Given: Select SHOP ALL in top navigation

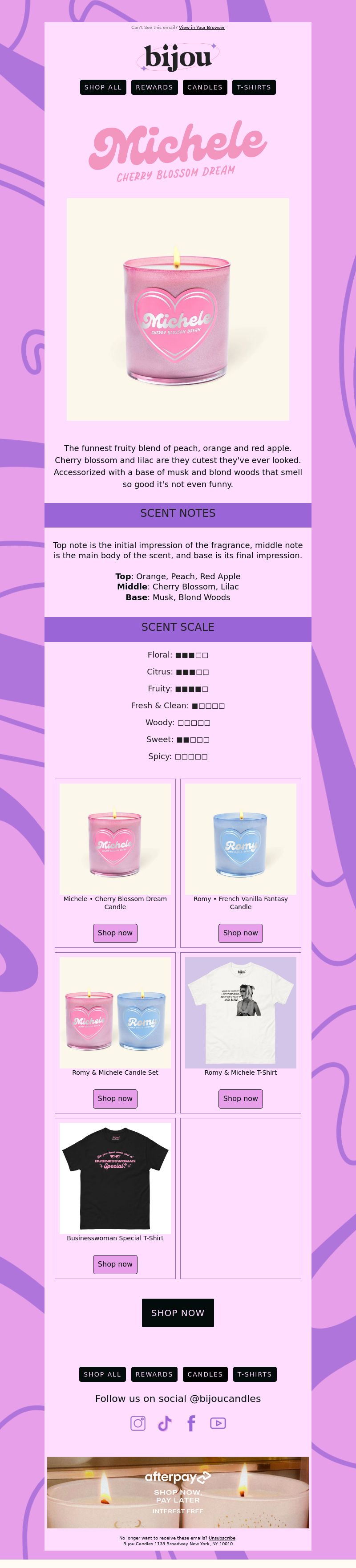Looking at the screenshot, I should (x=103, y=87).
